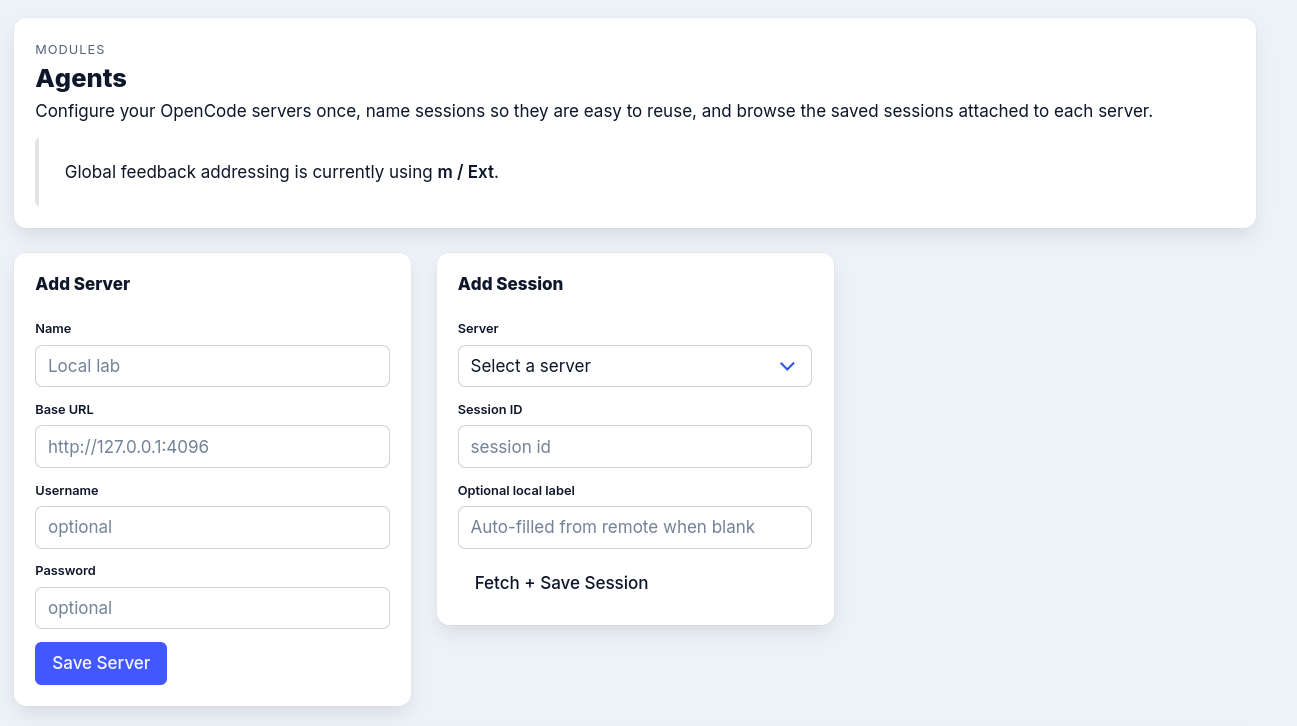Click the Username label
1297x726 pixels.
pos(66,491)
